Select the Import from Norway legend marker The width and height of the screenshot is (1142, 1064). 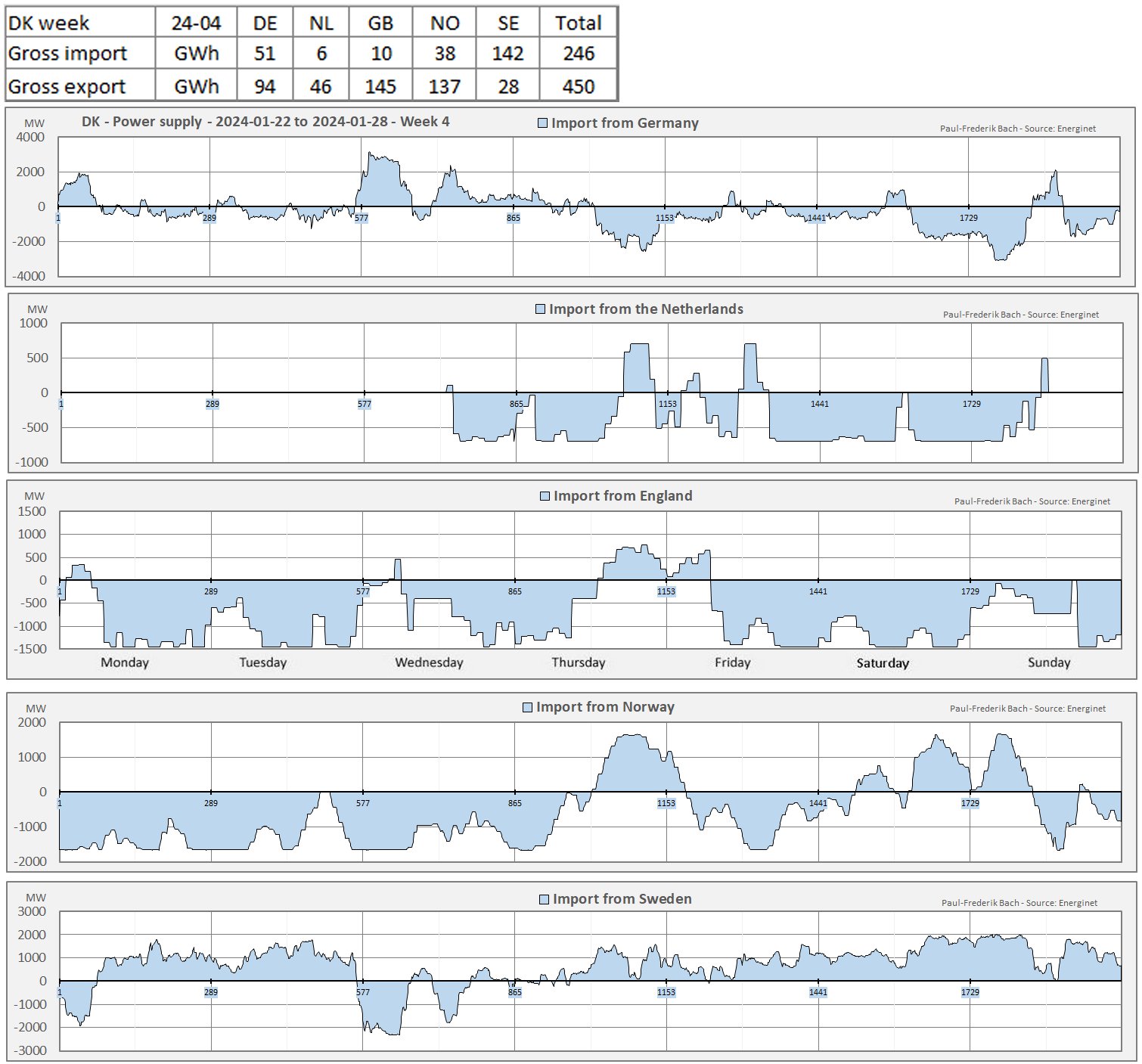527,707
